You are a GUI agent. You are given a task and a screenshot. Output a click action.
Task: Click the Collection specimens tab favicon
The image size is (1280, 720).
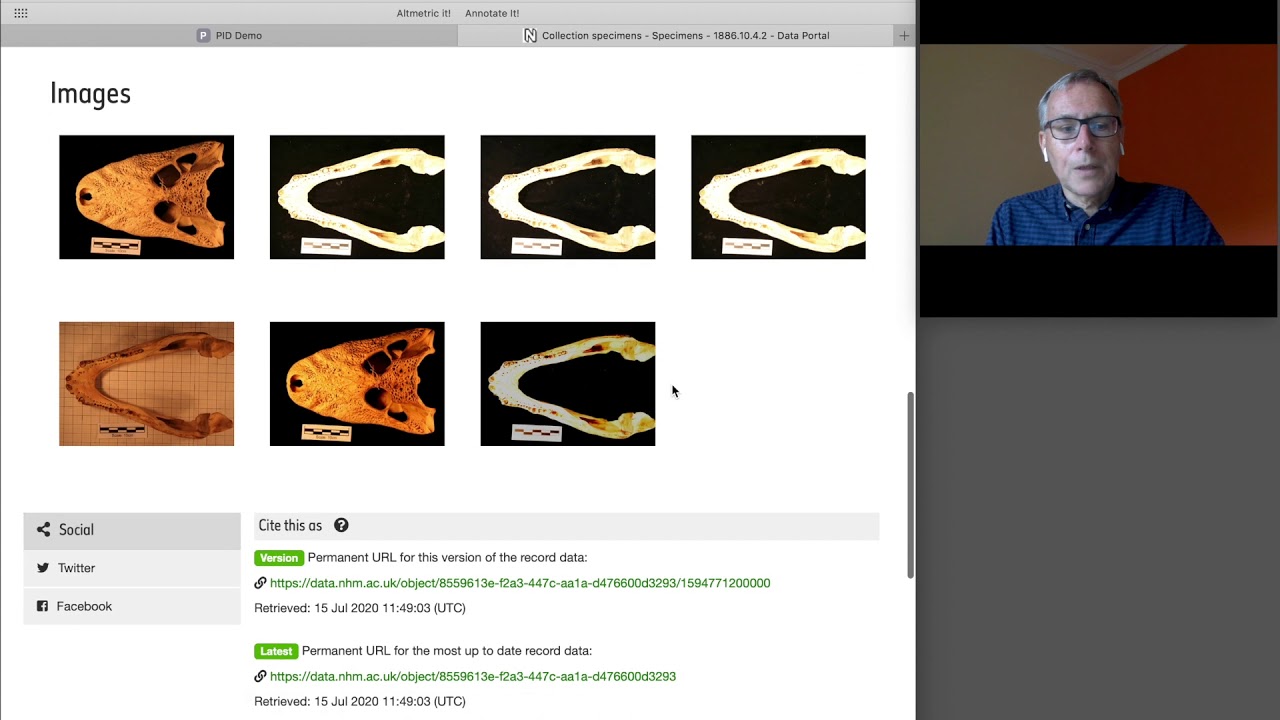pyautogui.click(x=530, y=35)
